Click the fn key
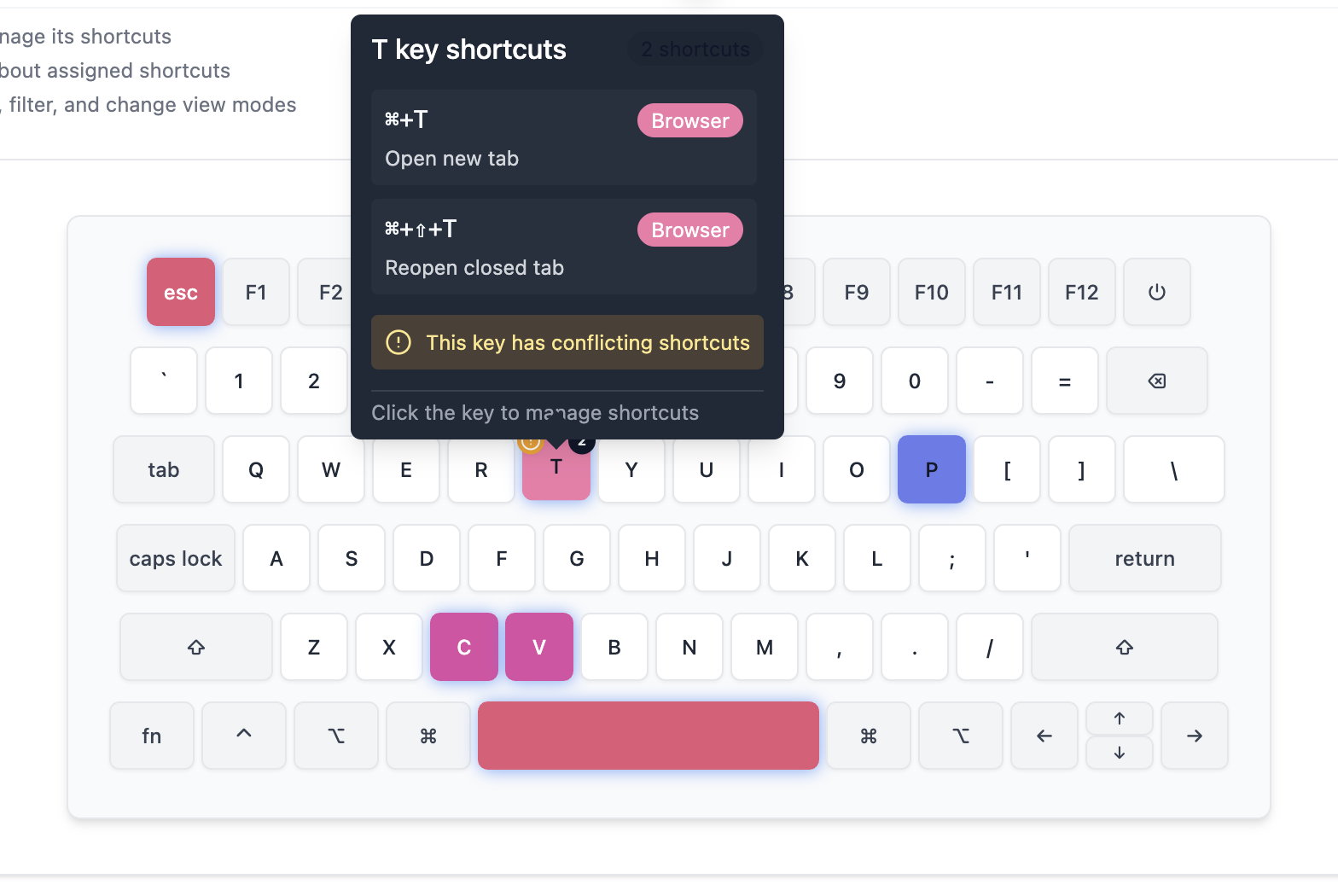Screen dimensions: 1338x896 (x=152, y=736)
